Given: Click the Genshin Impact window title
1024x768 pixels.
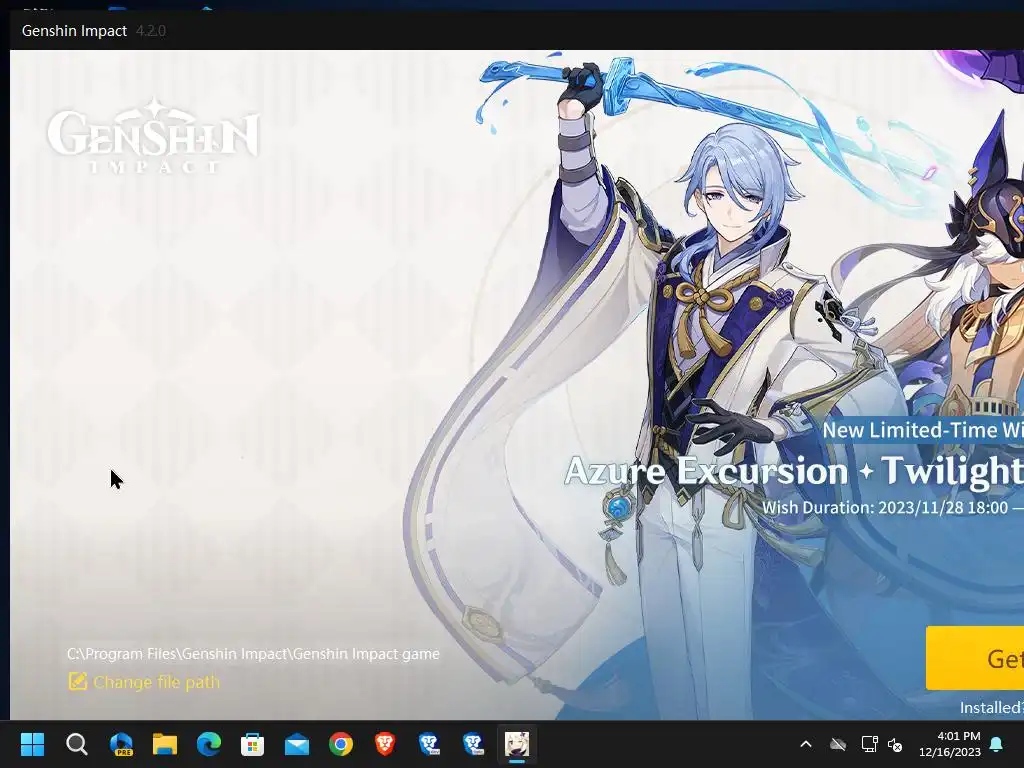Looking at the screenshot, I should pyautogui.click(x=74, y=31).
